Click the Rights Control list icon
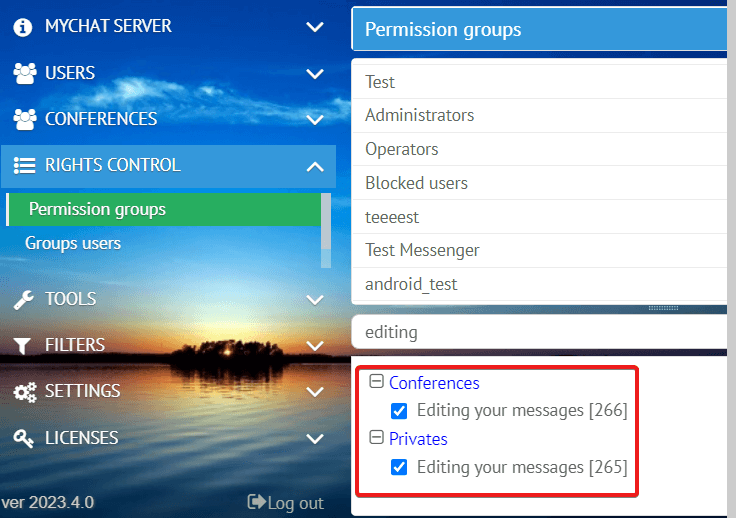Image resolution: width=736 pixels, height=518 pixels. [24, 165]
